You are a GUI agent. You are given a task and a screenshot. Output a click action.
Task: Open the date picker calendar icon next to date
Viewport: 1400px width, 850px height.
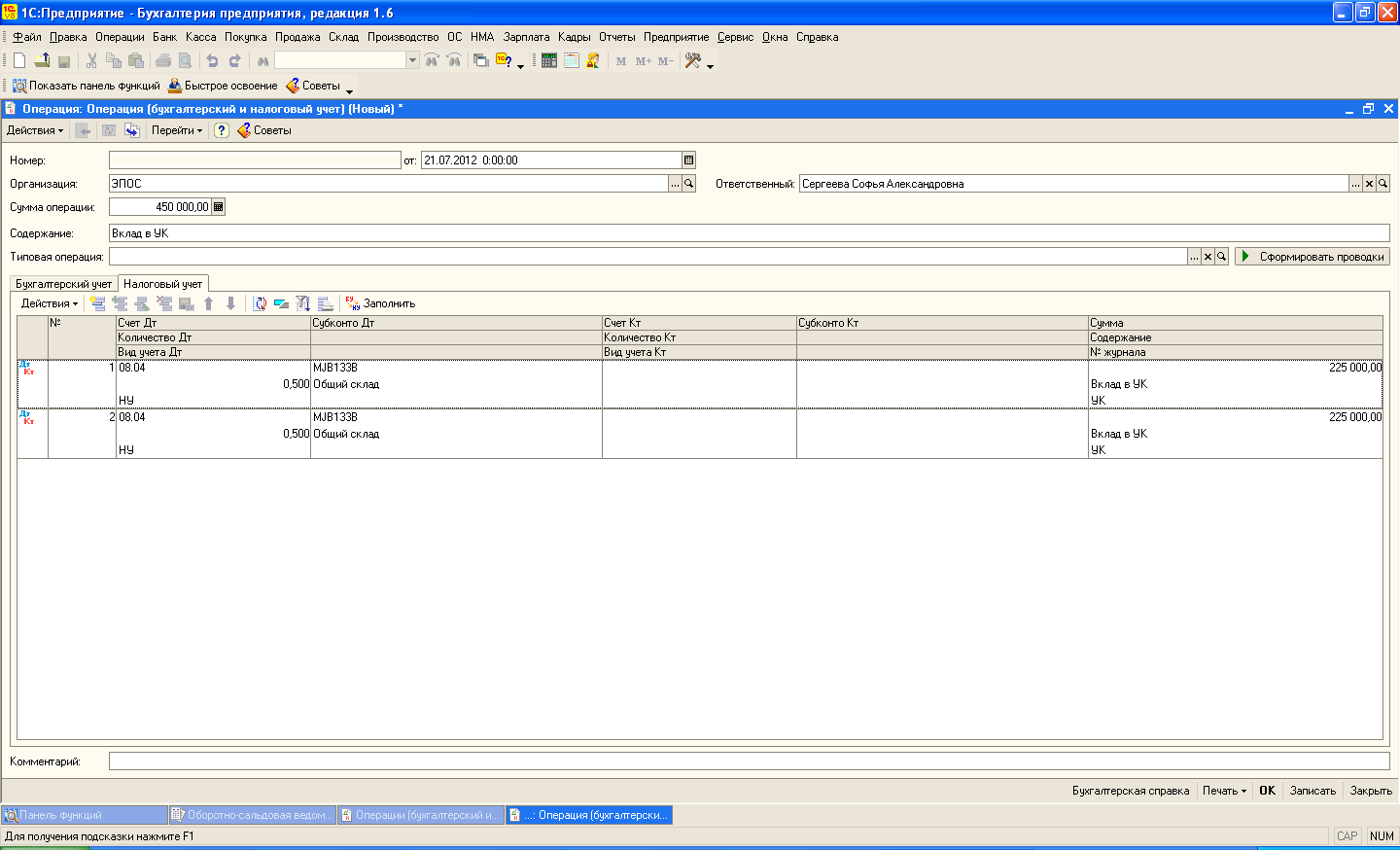(689, 160)
